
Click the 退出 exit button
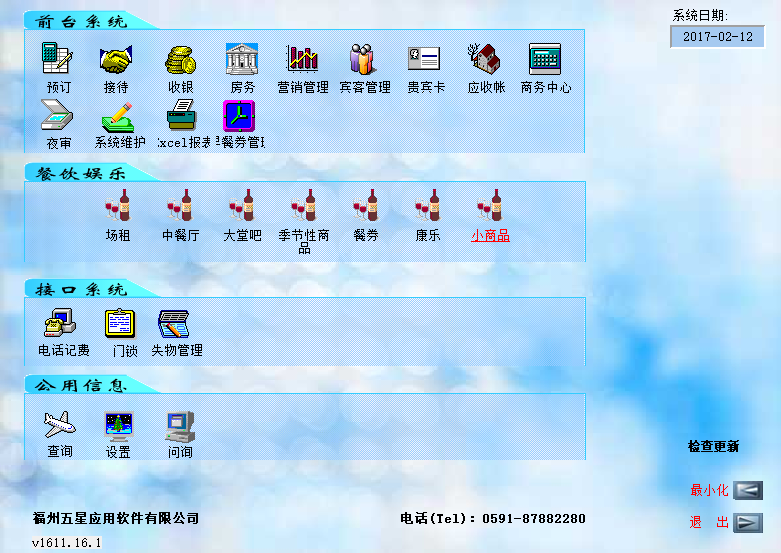(747, 522)
